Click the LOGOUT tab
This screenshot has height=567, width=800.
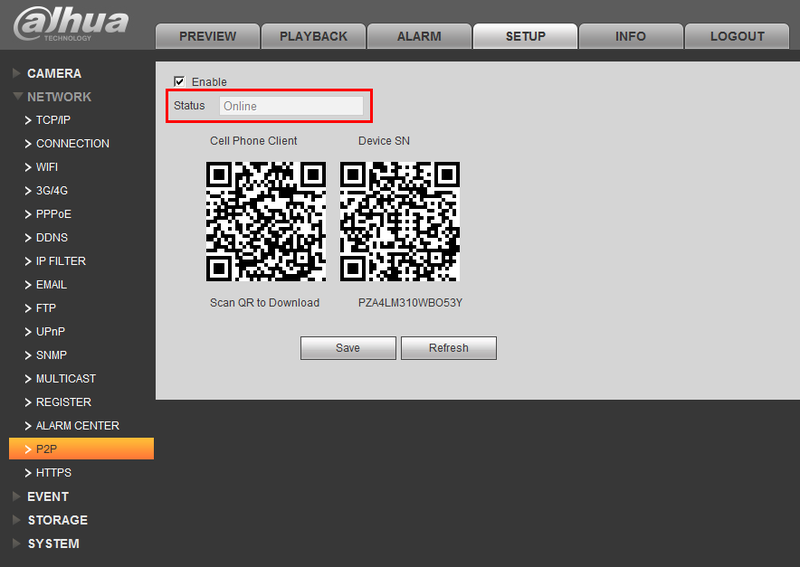coord(737,36)
